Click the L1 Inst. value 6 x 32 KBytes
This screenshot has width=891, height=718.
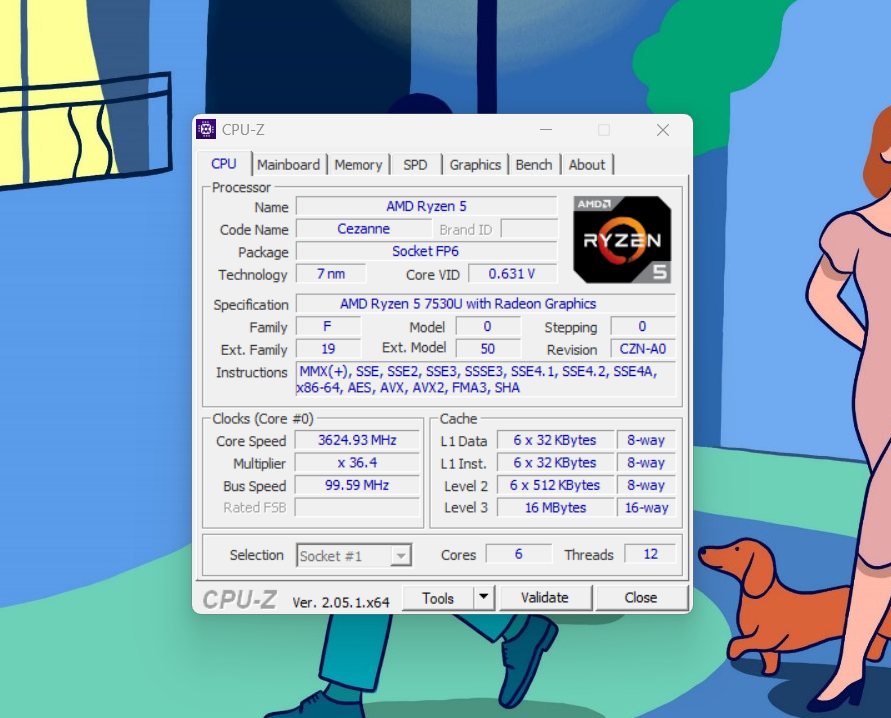pyautogui.click(x=555, y=463)
